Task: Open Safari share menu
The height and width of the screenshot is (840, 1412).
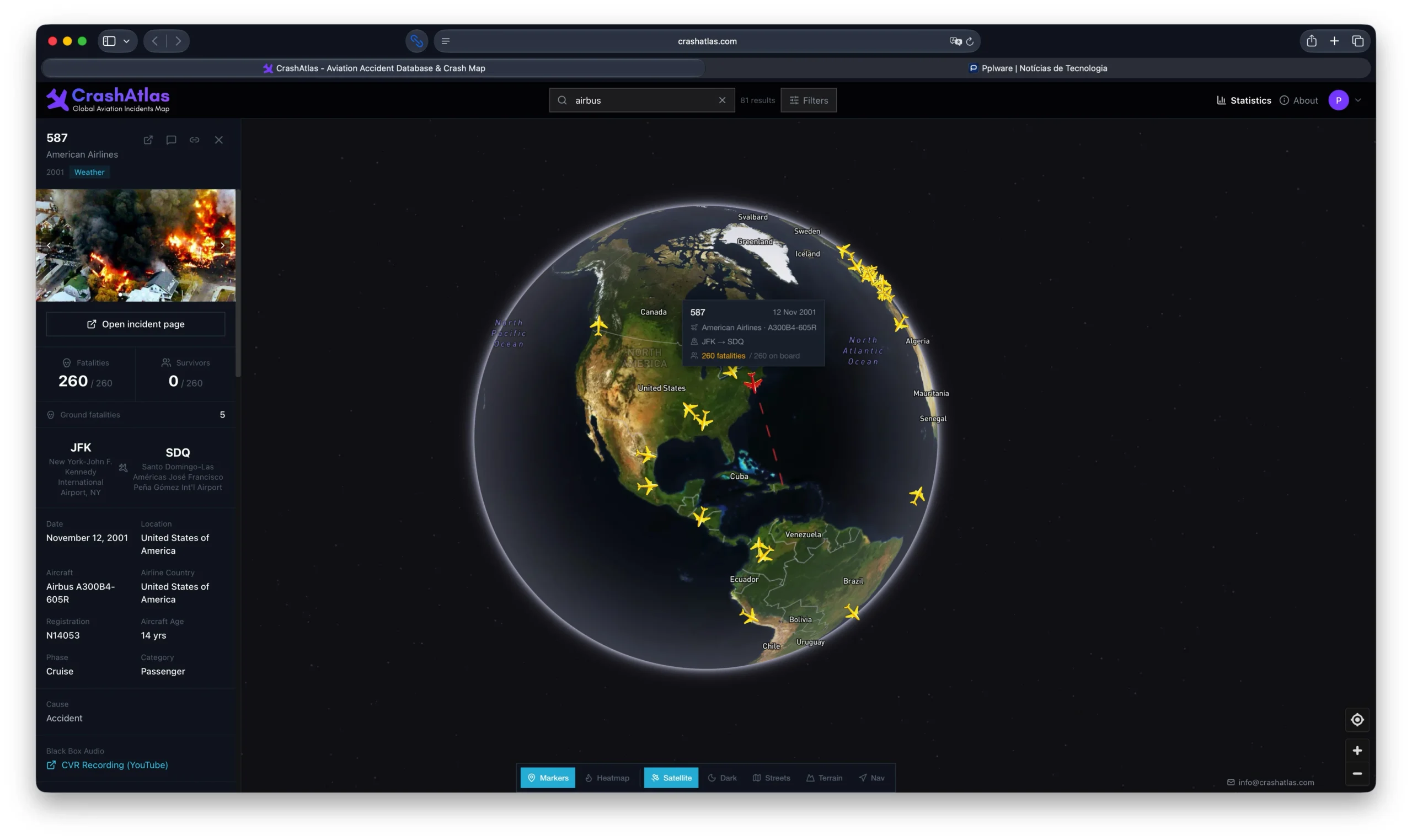Action: click(1311, 41)
